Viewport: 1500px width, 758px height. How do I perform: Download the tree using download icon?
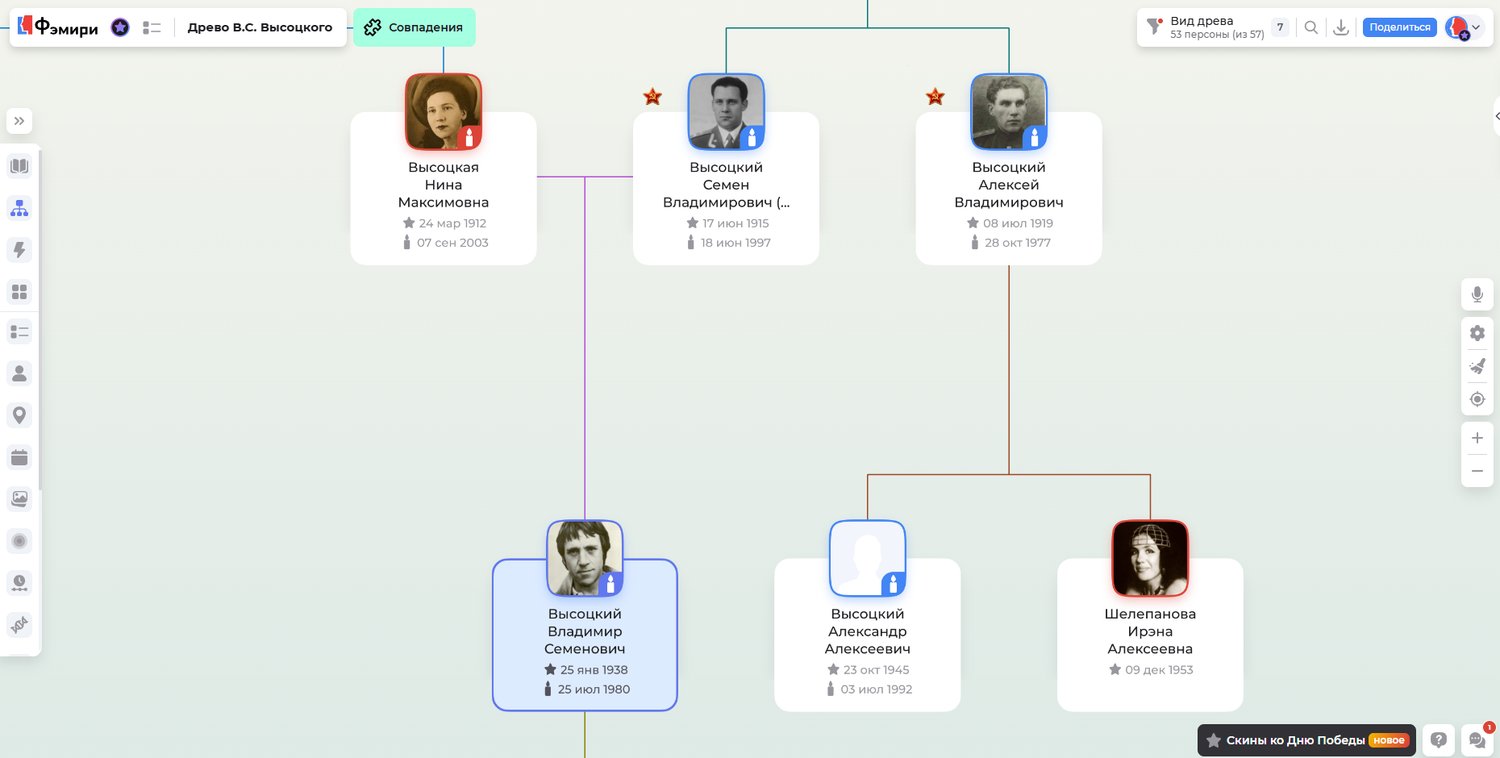click(1341, 27)
